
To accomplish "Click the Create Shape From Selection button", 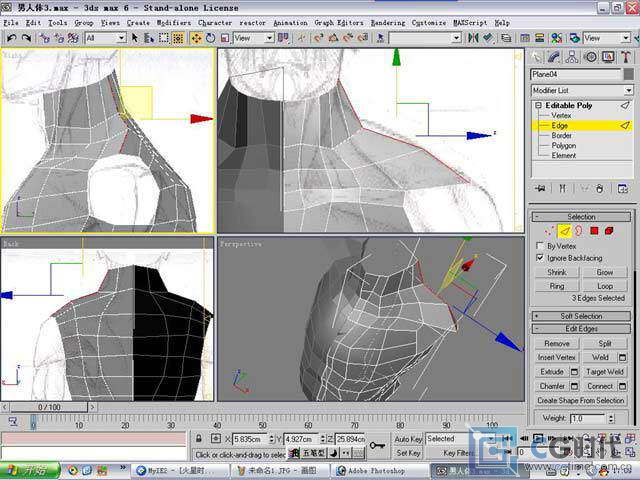I will point(581,400).
